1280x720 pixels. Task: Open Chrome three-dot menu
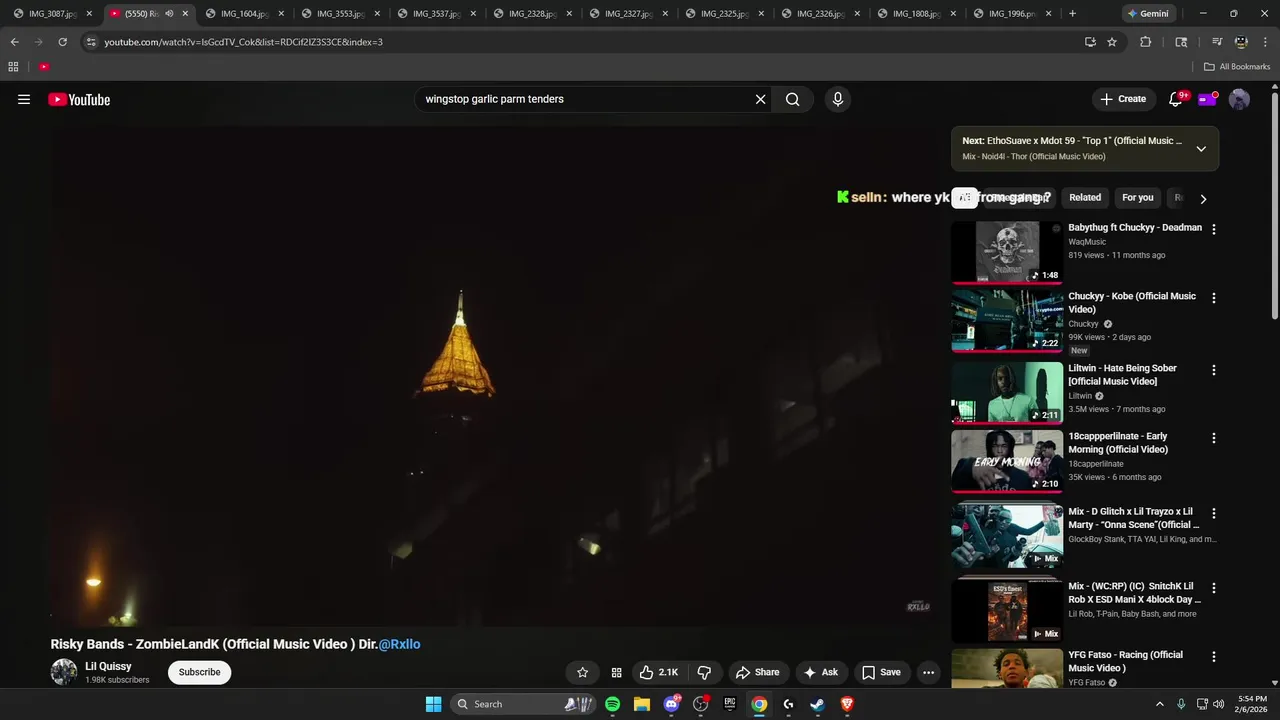[1265, 42]
